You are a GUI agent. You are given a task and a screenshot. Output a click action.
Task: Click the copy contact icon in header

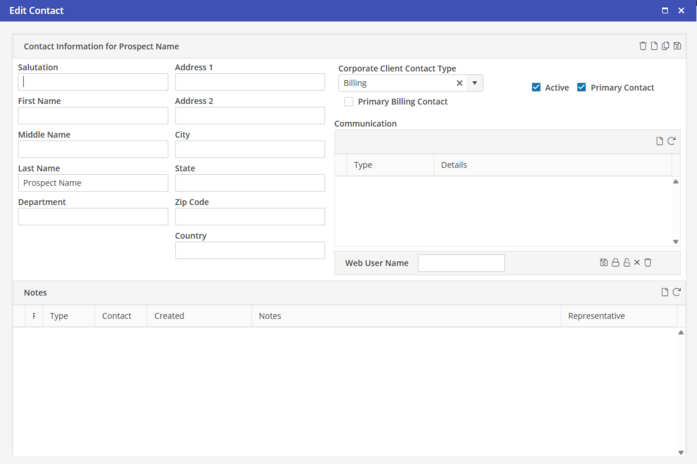pos(666,46)
